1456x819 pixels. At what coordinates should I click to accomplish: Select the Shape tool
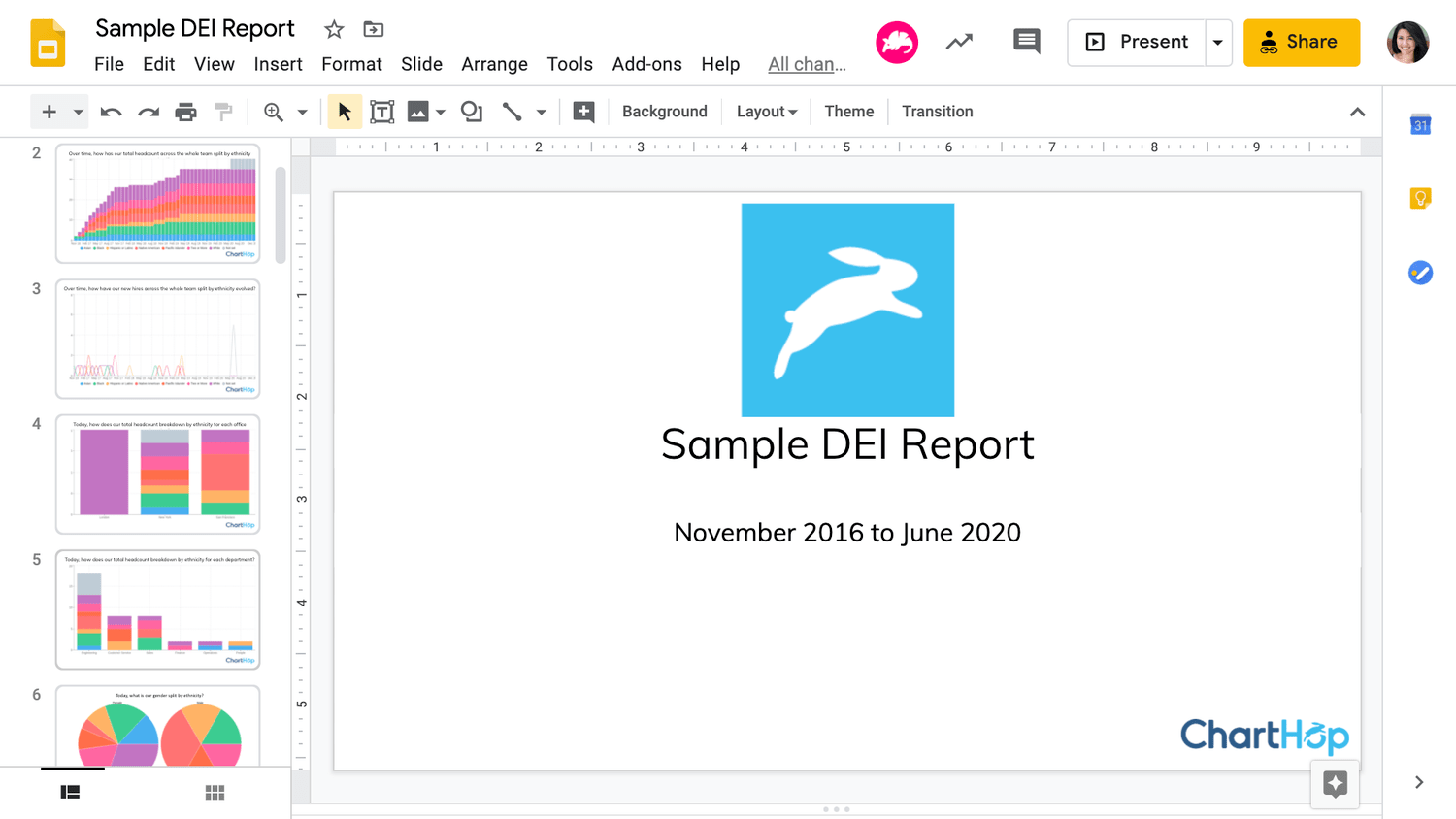(471, 111)
